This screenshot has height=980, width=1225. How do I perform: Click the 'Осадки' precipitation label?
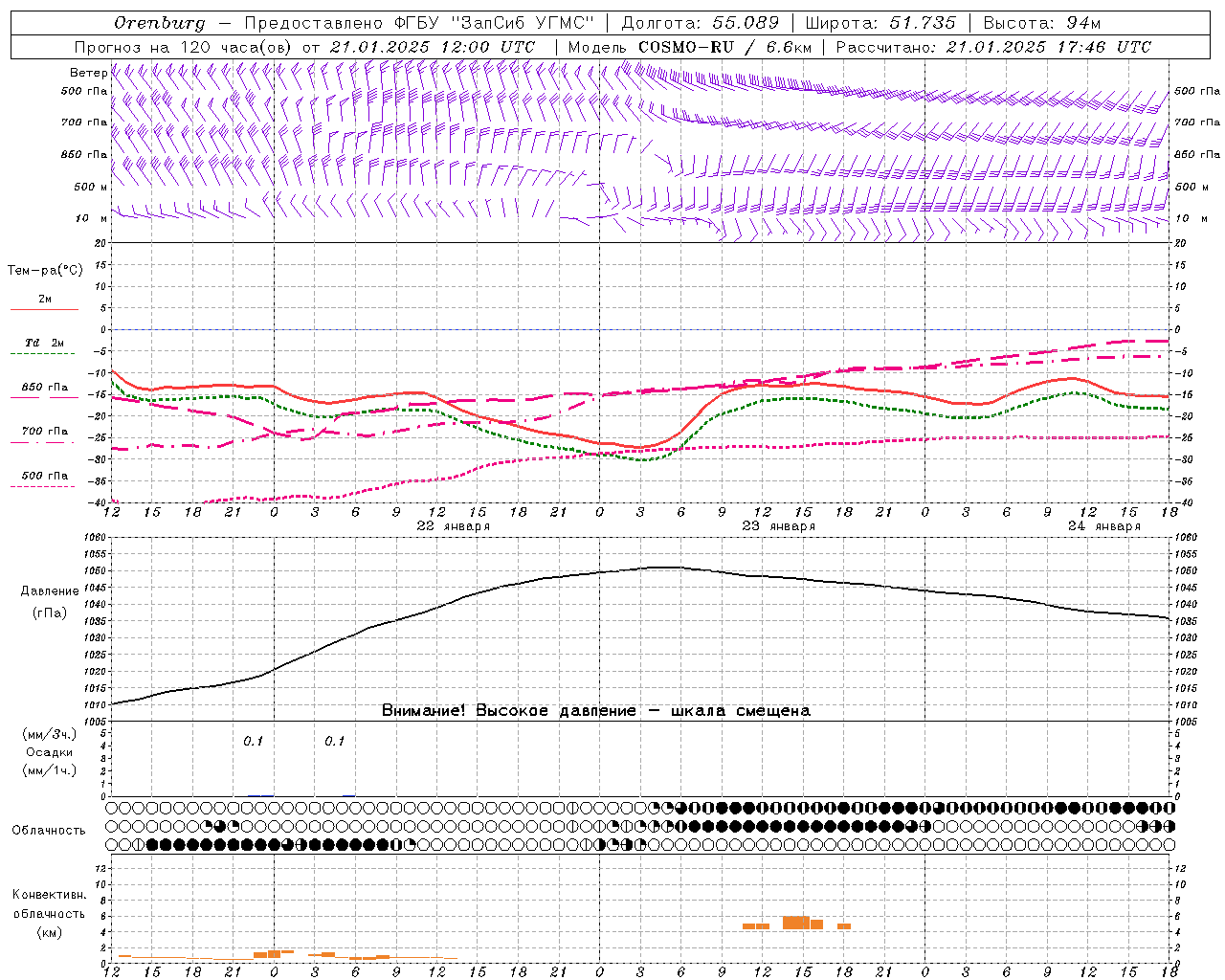tap(50, 752)
